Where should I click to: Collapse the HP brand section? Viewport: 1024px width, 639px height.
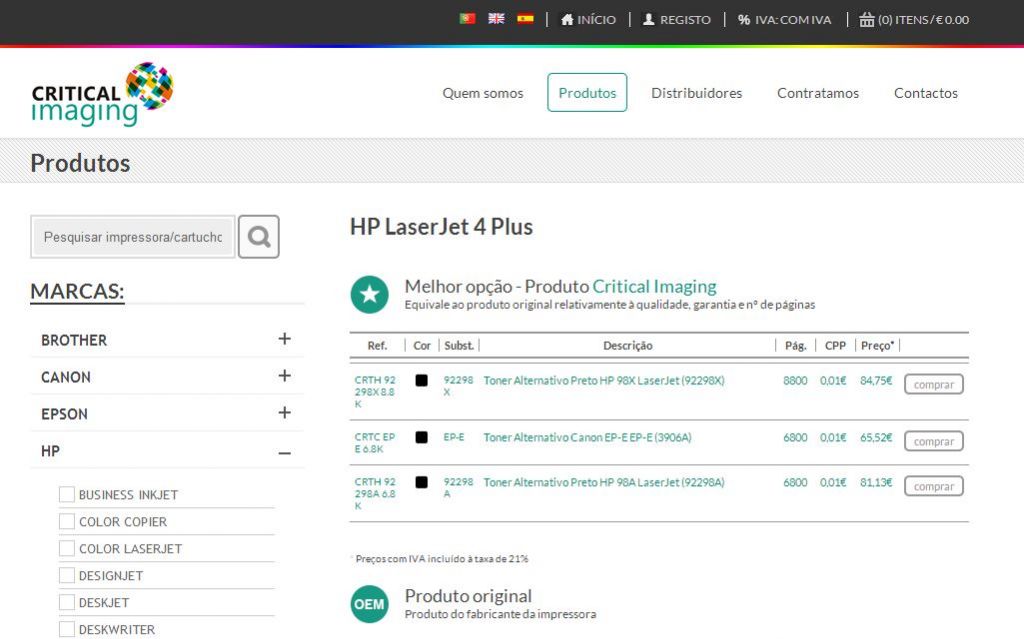[x=284, y=453]
